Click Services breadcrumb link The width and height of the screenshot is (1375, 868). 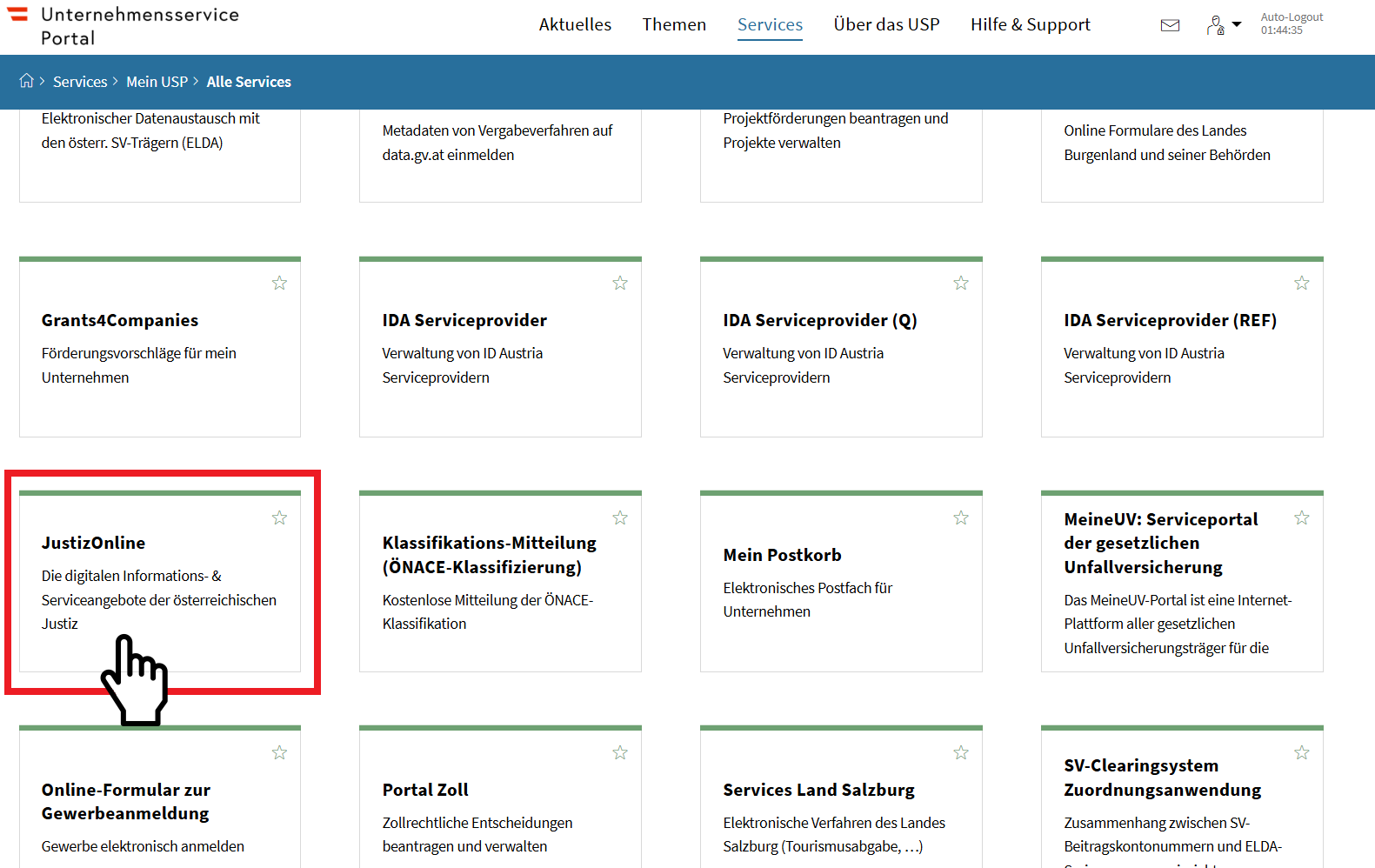[80, 82]
